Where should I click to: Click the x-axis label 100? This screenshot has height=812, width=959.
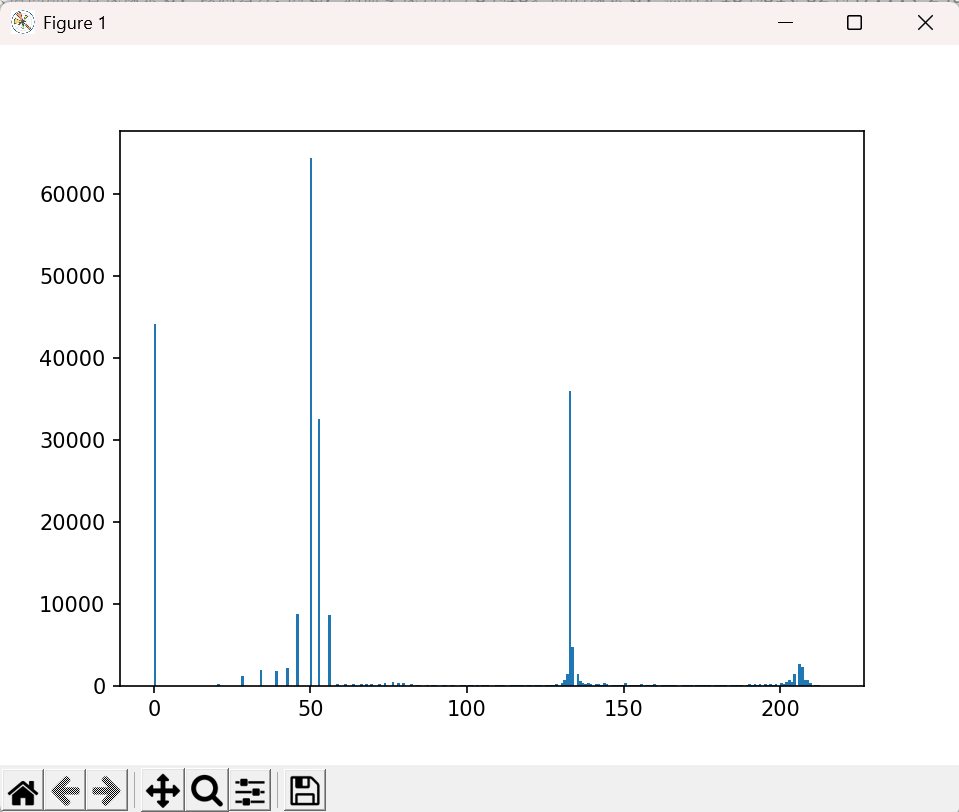coord(467,709)
